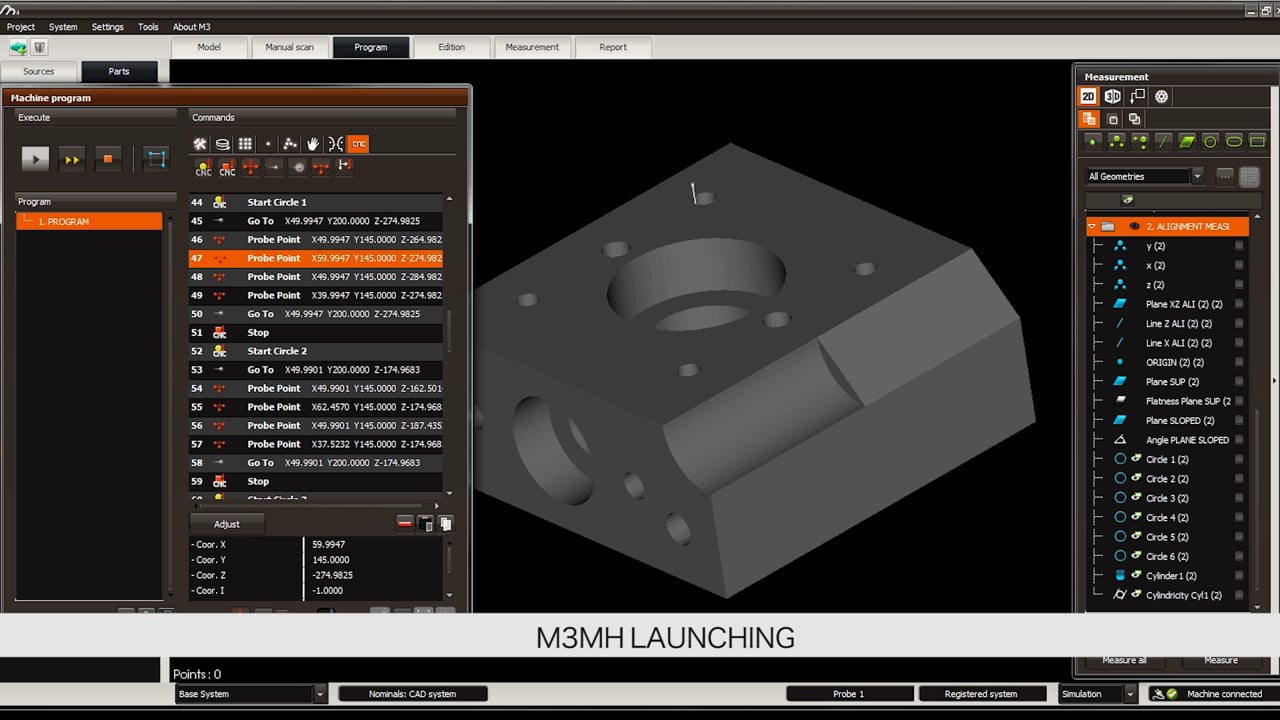The height and width of the screenshot is (720, 1280).
Task: Tick the checkbox for Circle 1 (2)
Action: (x=1239, y=459)
